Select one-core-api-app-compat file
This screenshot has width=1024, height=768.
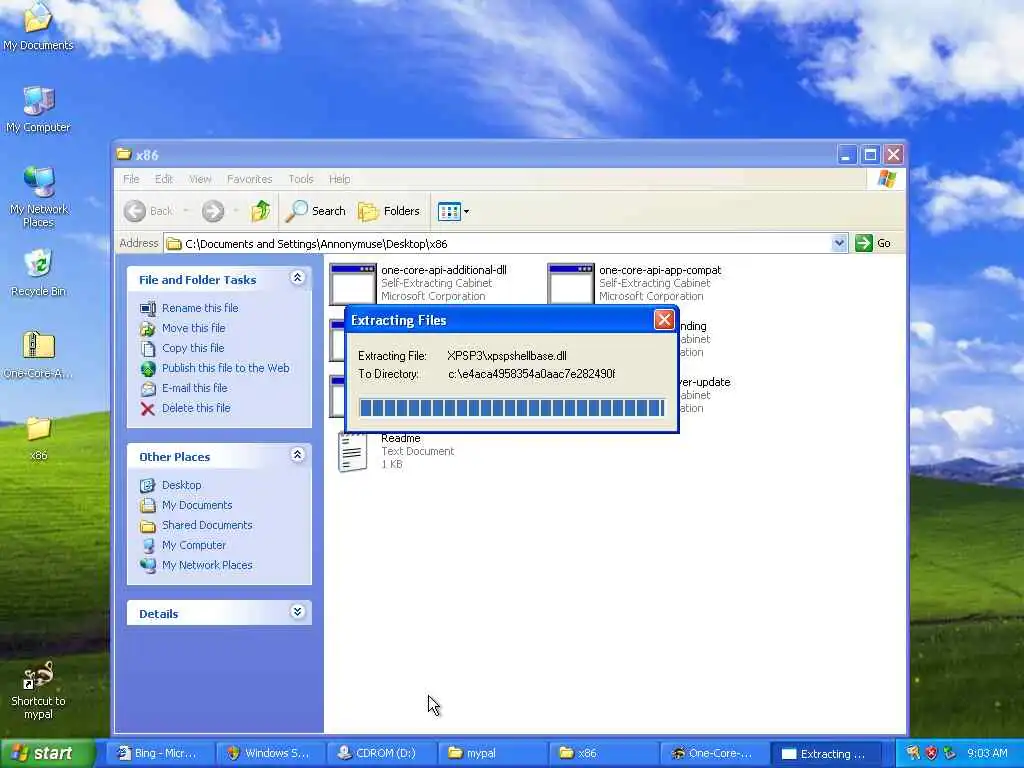pyautogui.click(x=635, y=283)
